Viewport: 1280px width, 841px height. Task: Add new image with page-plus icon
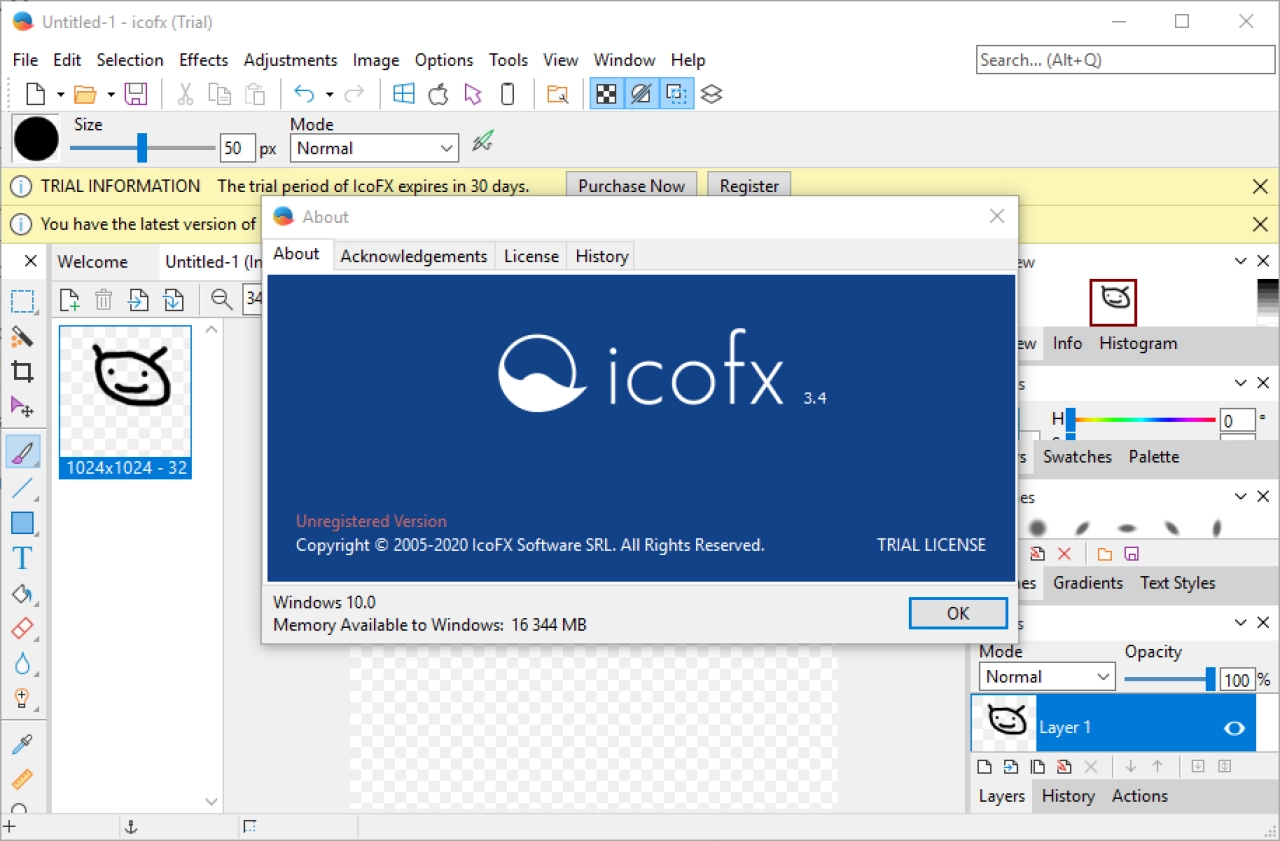[x=70, y=299]
